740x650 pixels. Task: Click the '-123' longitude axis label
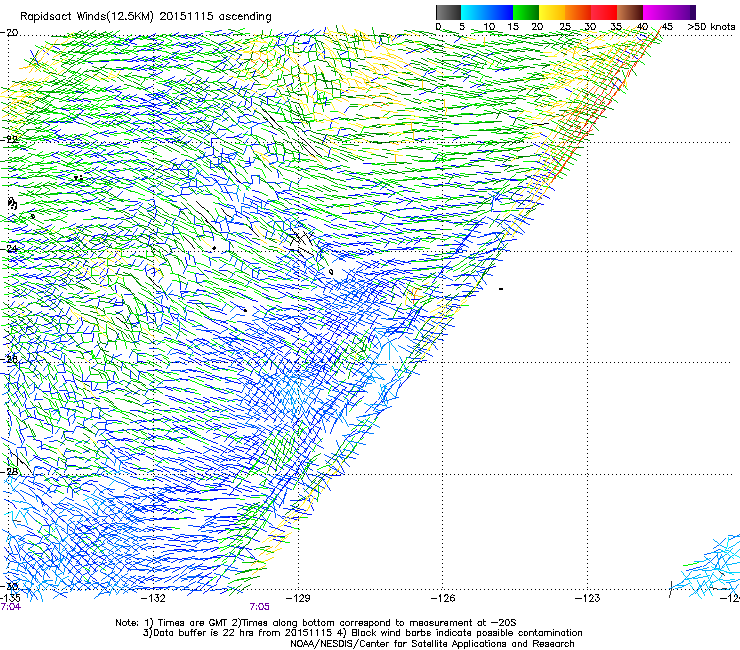click(587, 598)
